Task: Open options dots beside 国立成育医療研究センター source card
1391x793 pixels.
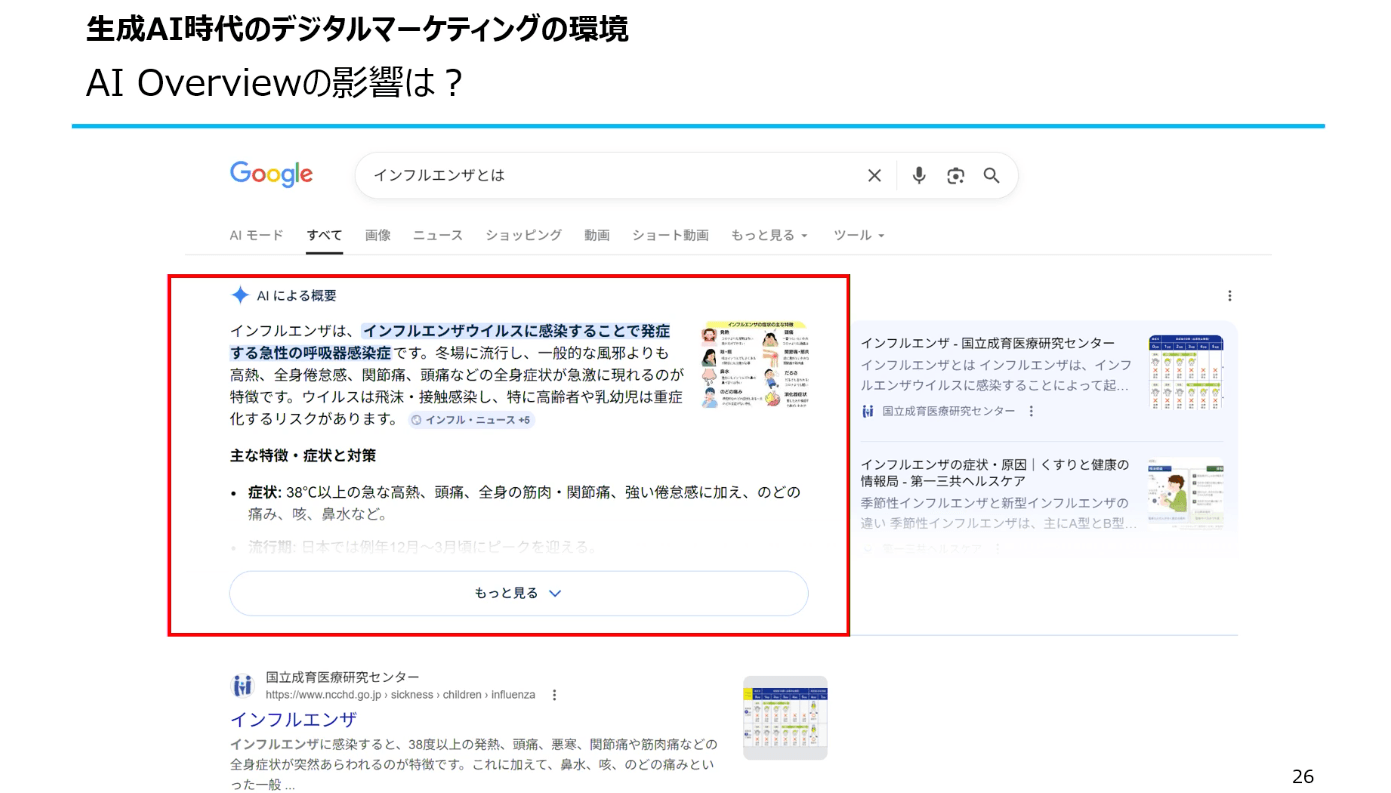Action: coord(1032,411)
